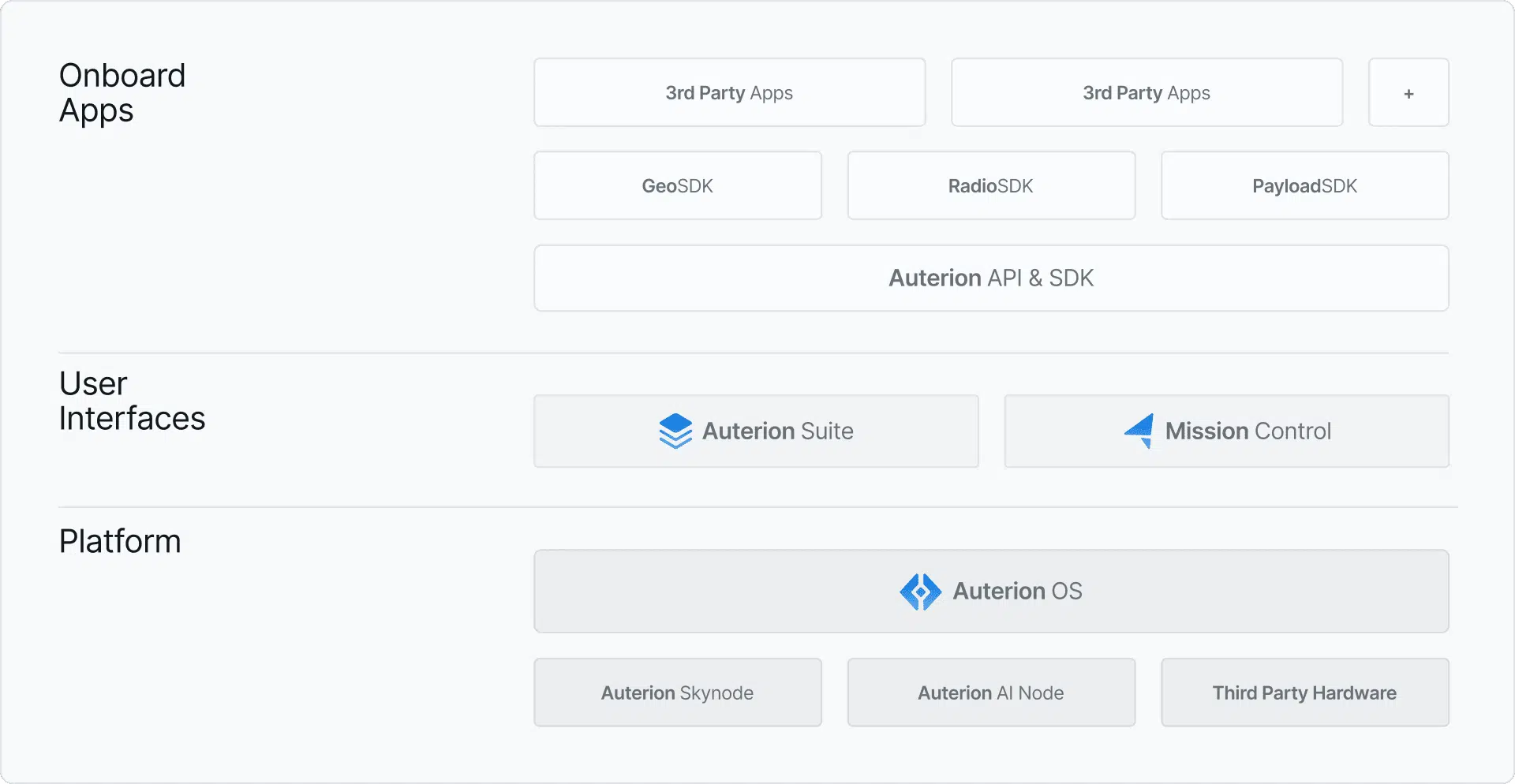The height and width of the screenshot is (784, 1515).
Task: Click the Auterion OS platform bar
Action: (991, 591)
